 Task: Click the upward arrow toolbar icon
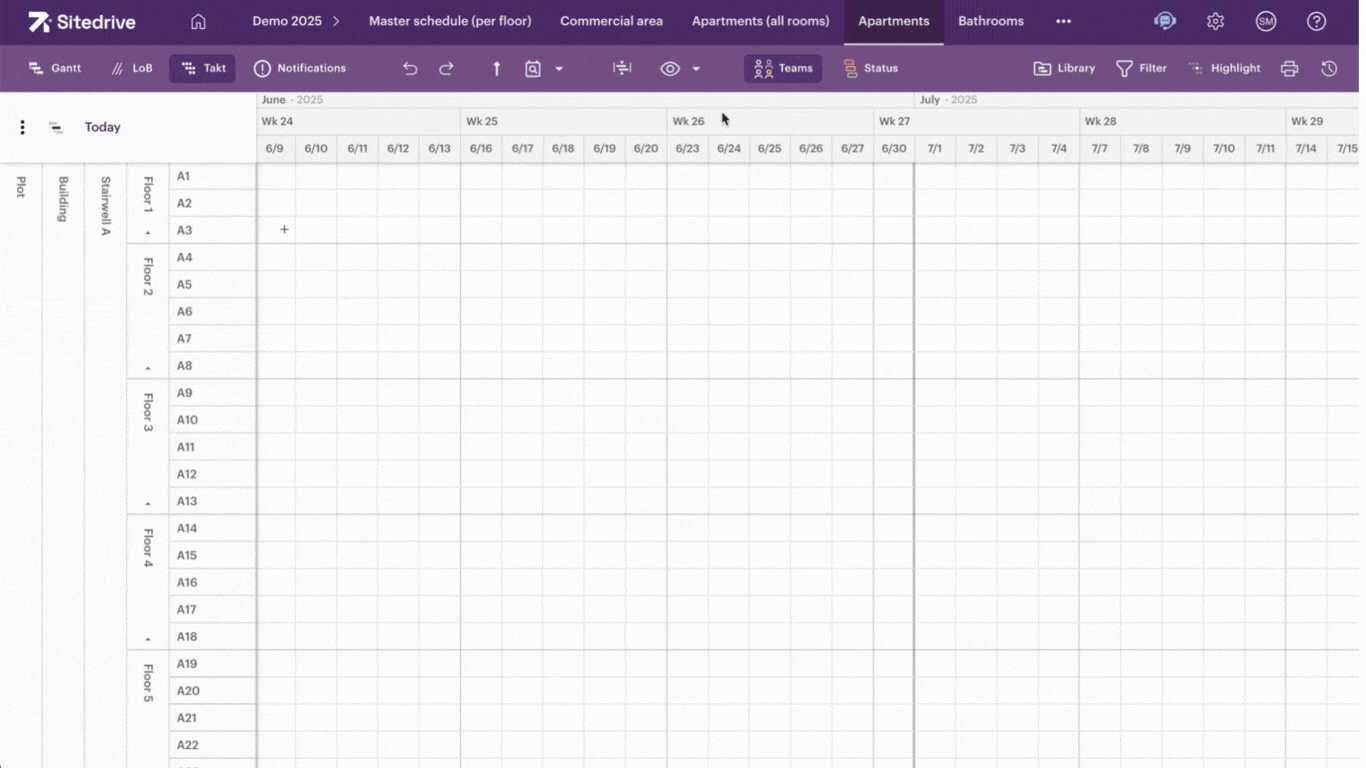click(x=496, y=68)
